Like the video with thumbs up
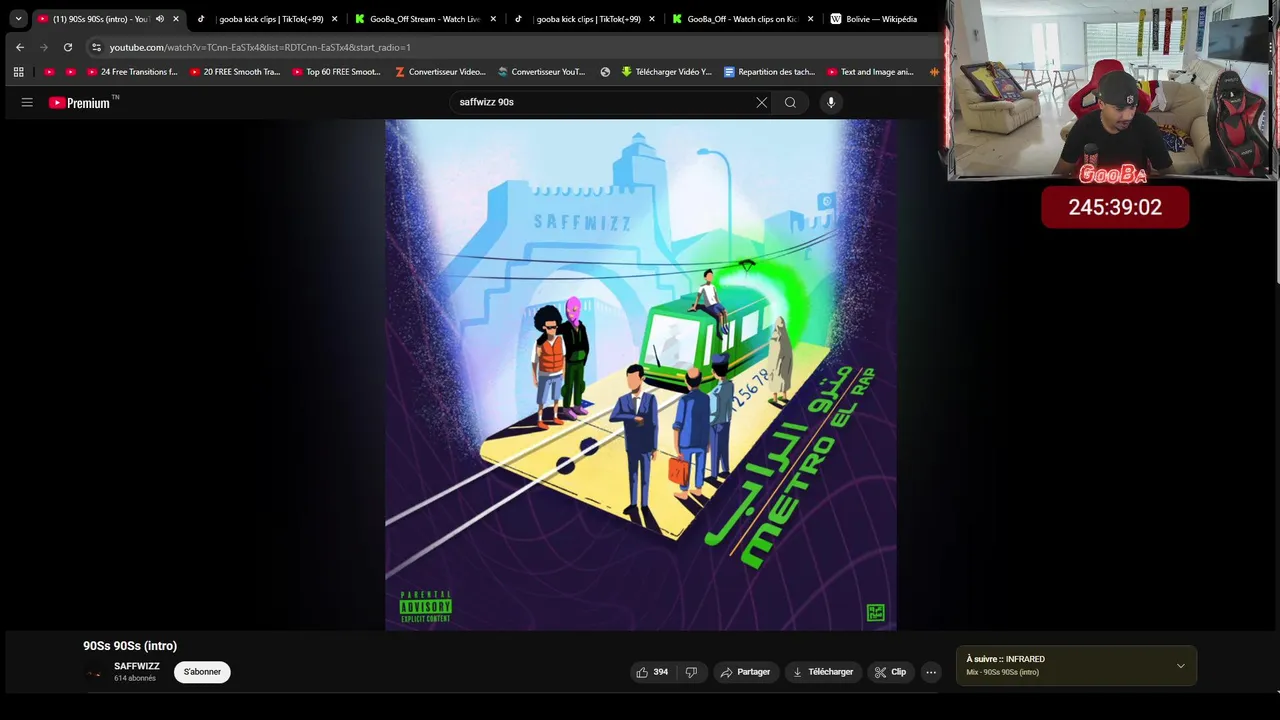The image size is (1280, 720). coord(652,672)
